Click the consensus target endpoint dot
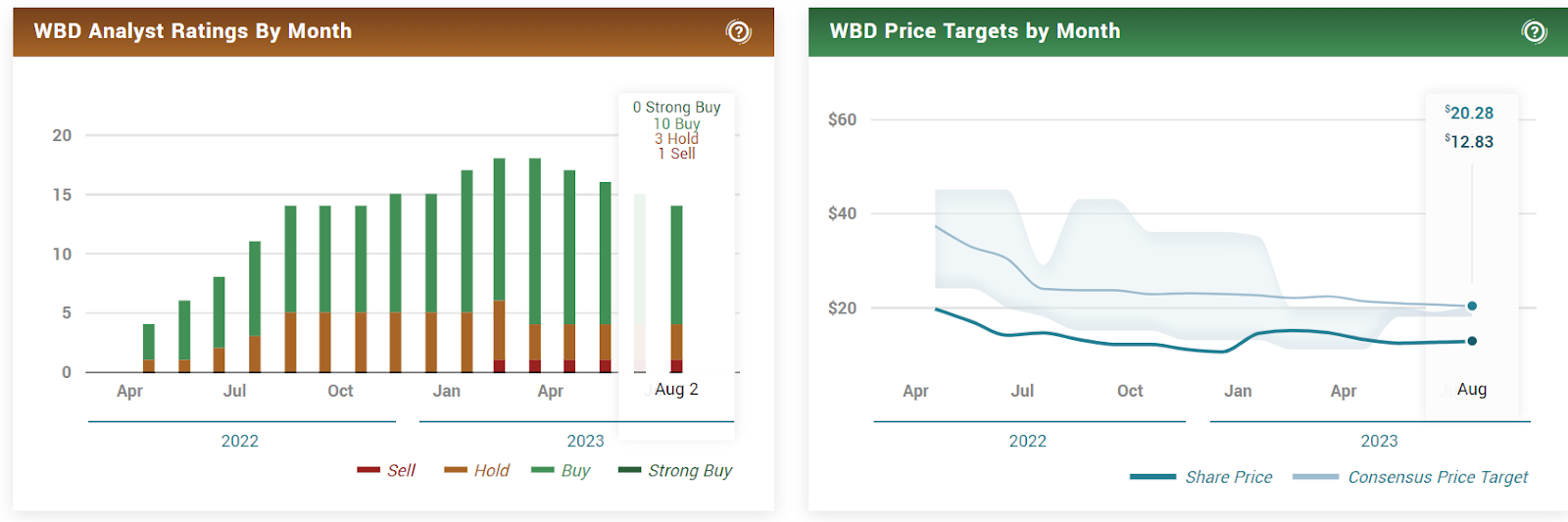 click(x=1472, y=307)
